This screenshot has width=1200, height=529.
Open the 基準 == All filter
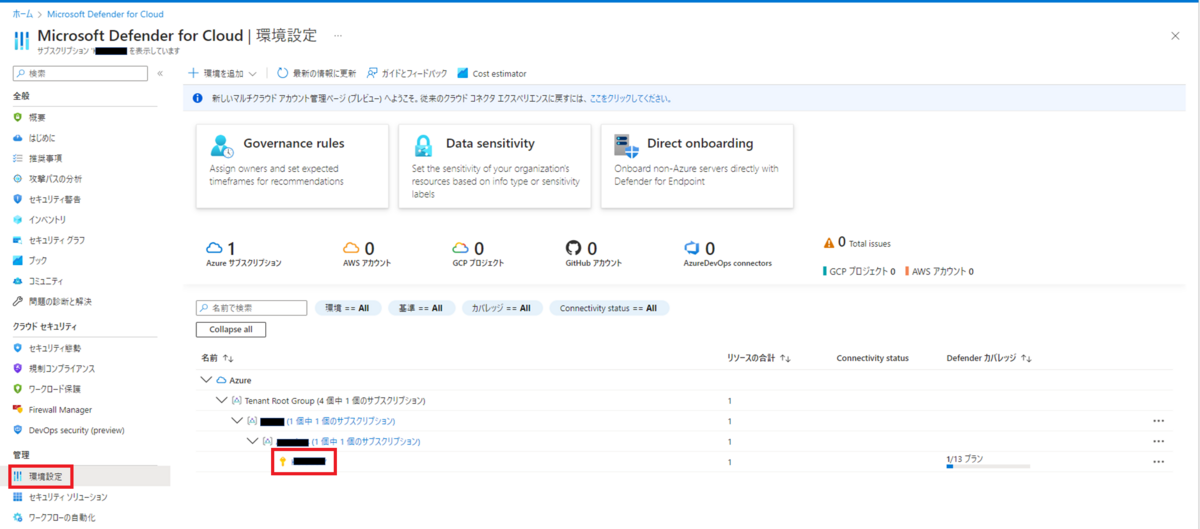click(421, 308)
